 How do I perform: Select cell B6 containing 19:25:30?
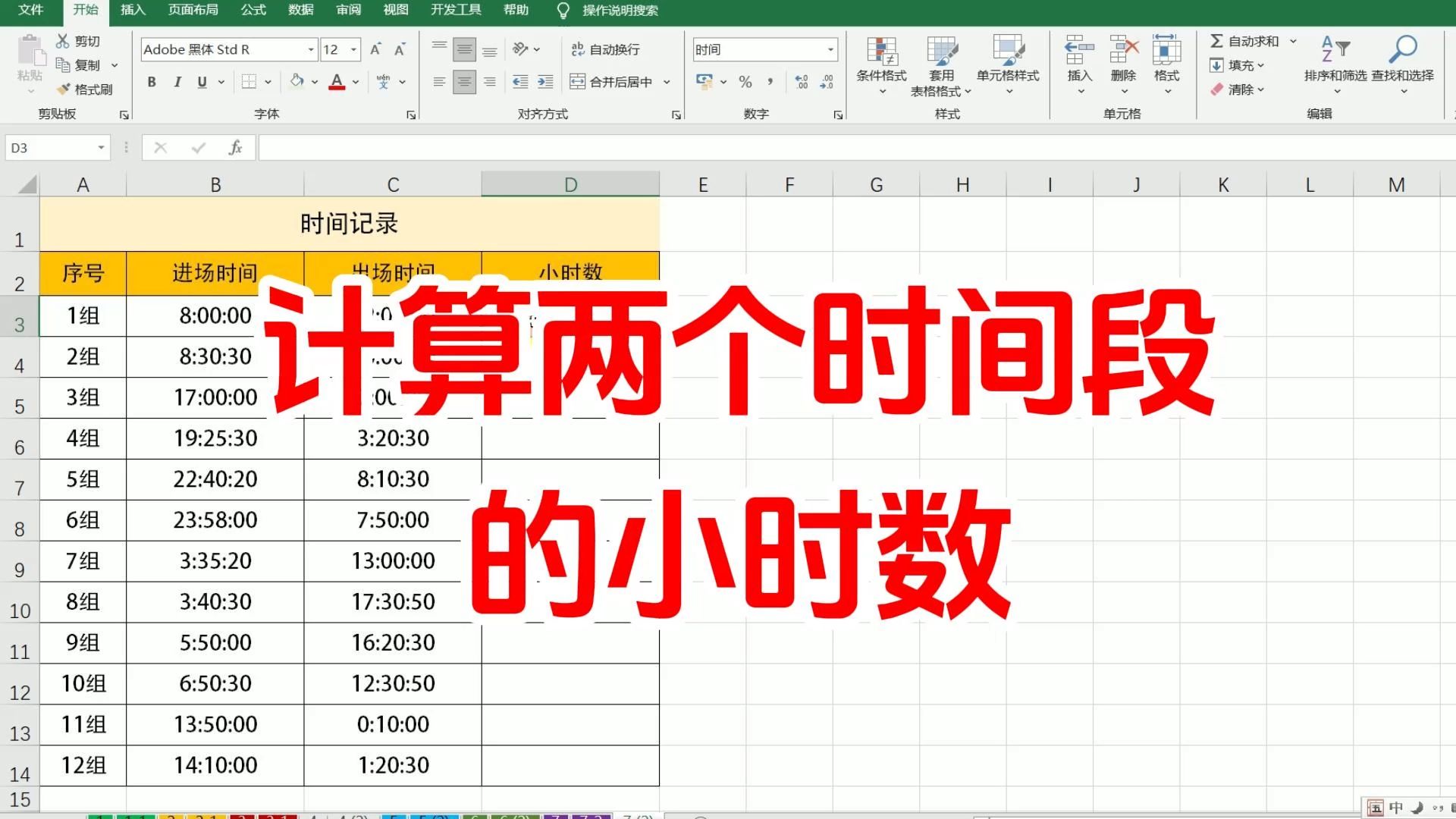coord(215,438)
